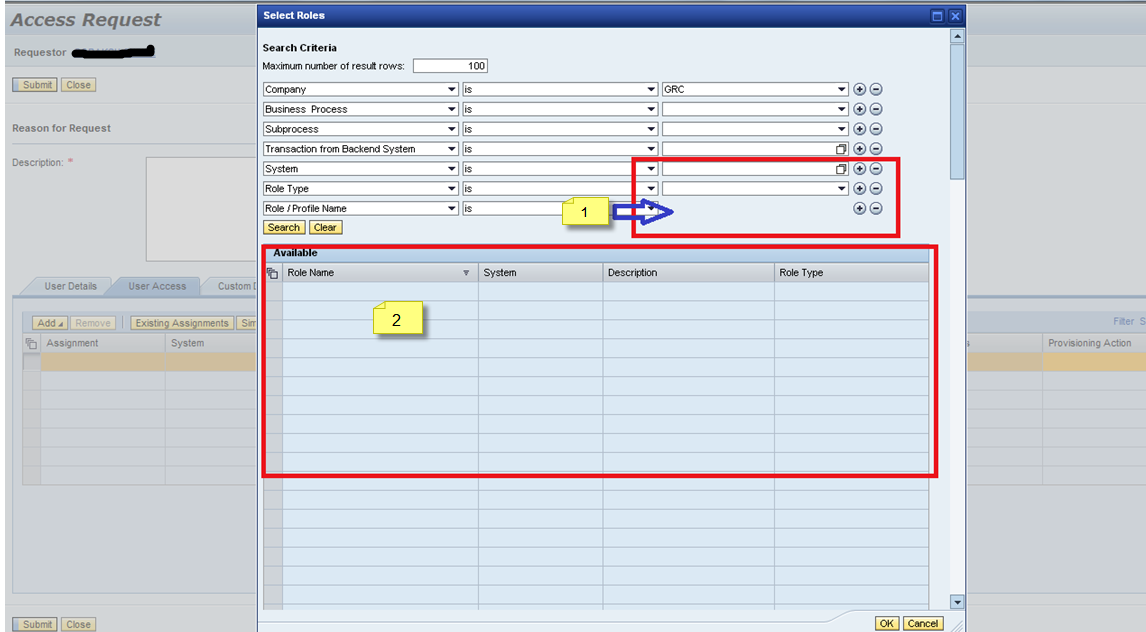Viewport: 1146px width, 632px height.
Task: Remove Transaction from Backend System row
Action: click(876, 149)
